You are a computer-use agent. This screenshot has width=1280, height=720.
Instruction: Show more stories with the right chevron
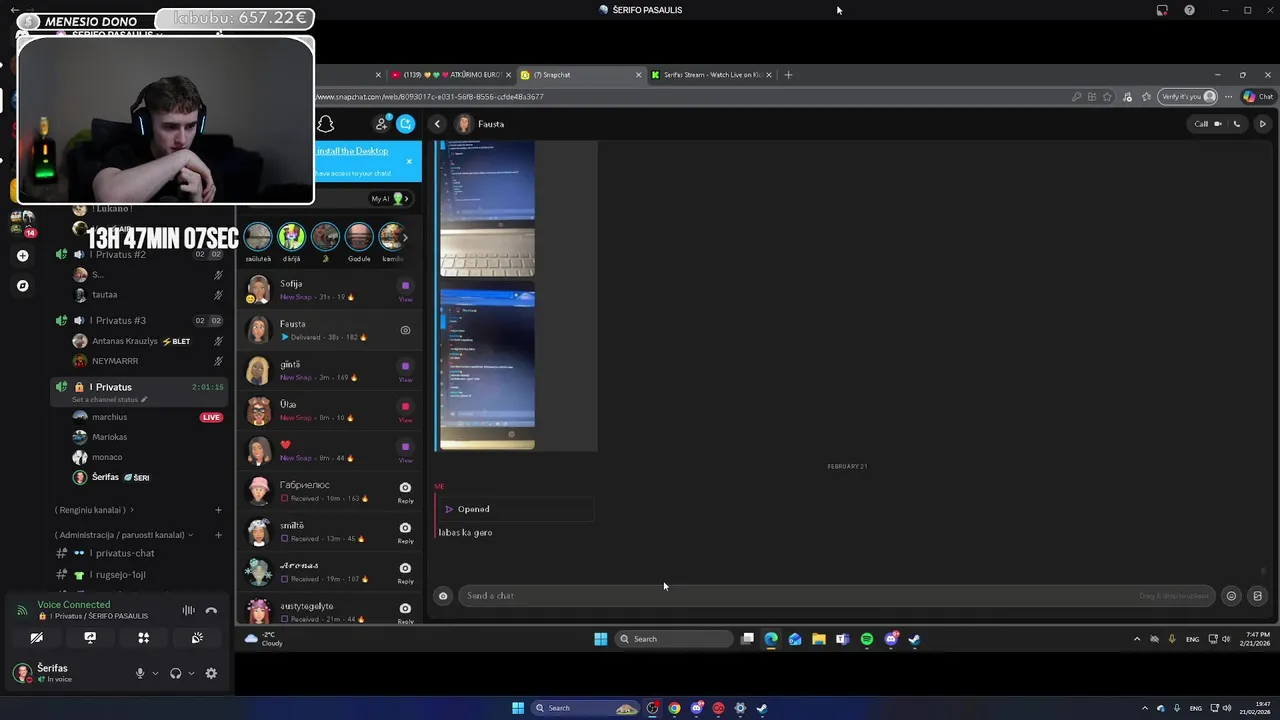tap(404, 237)
